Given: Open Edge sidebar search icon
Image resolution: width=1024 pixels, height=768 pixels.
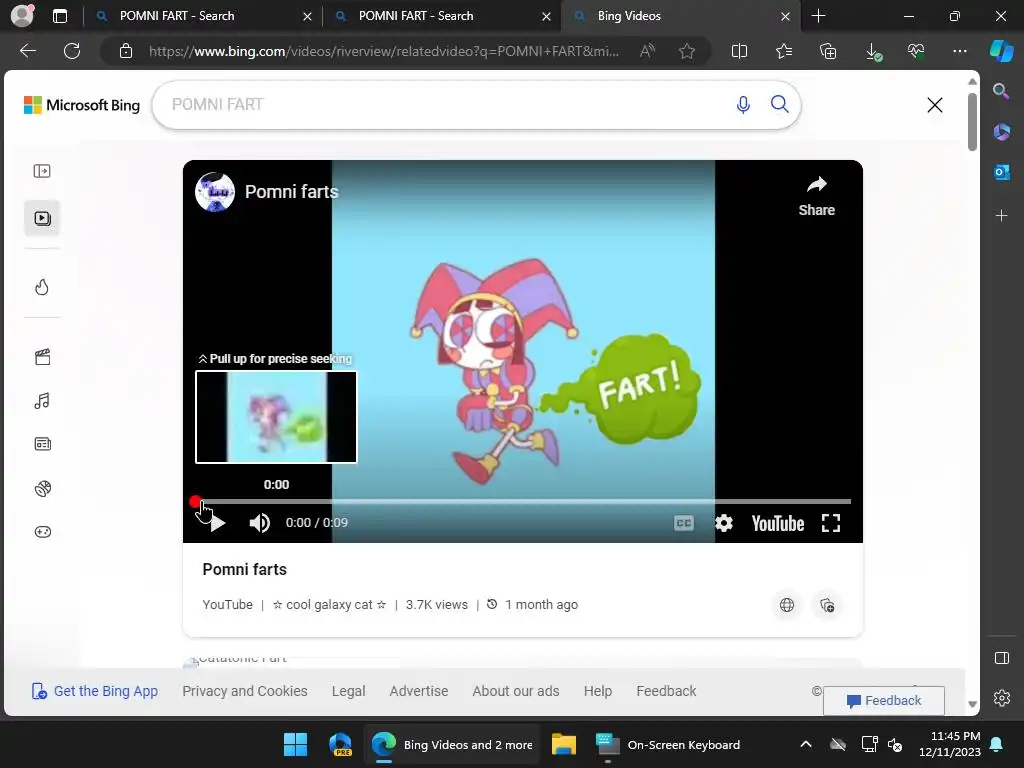Looking at the screenshot, I should click(x=1001, y=91).
